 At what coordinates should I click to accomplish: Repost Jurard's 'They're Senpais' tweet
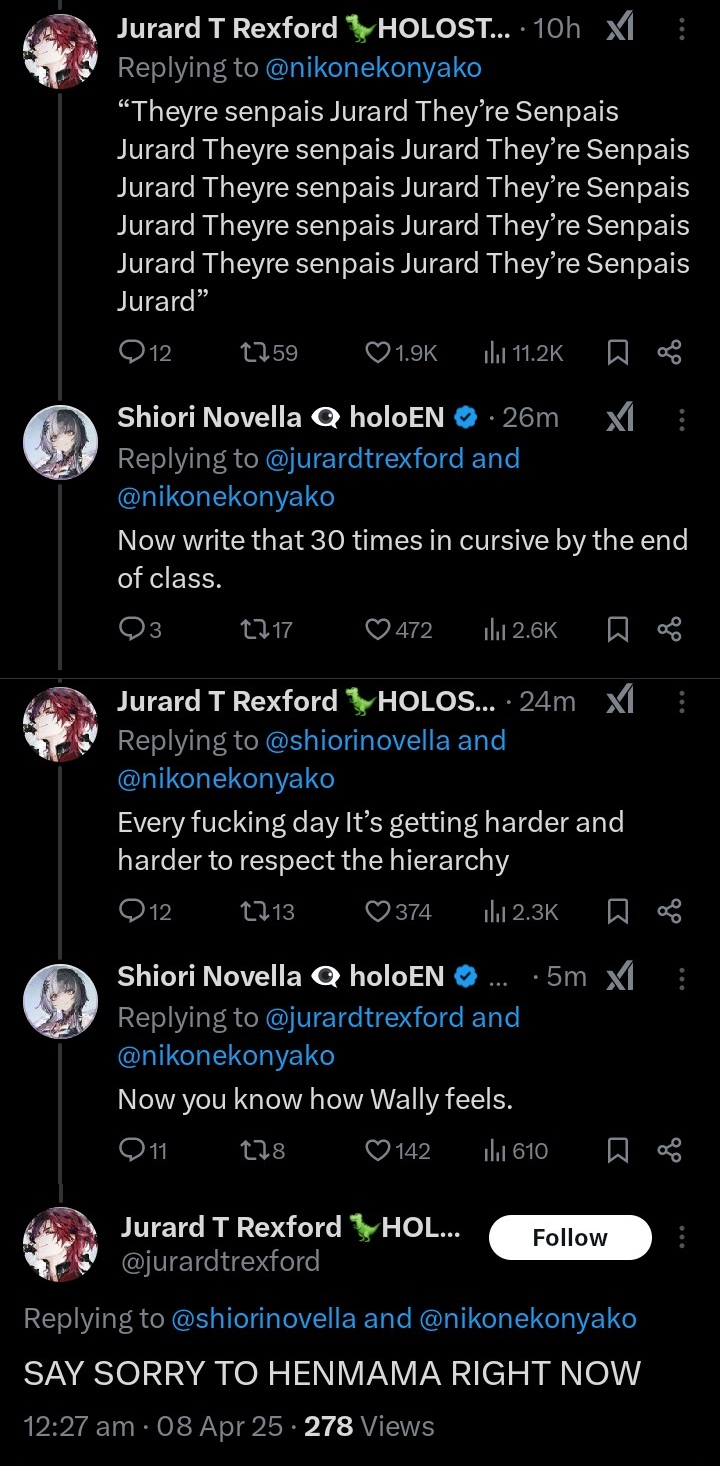pos(254,352)
